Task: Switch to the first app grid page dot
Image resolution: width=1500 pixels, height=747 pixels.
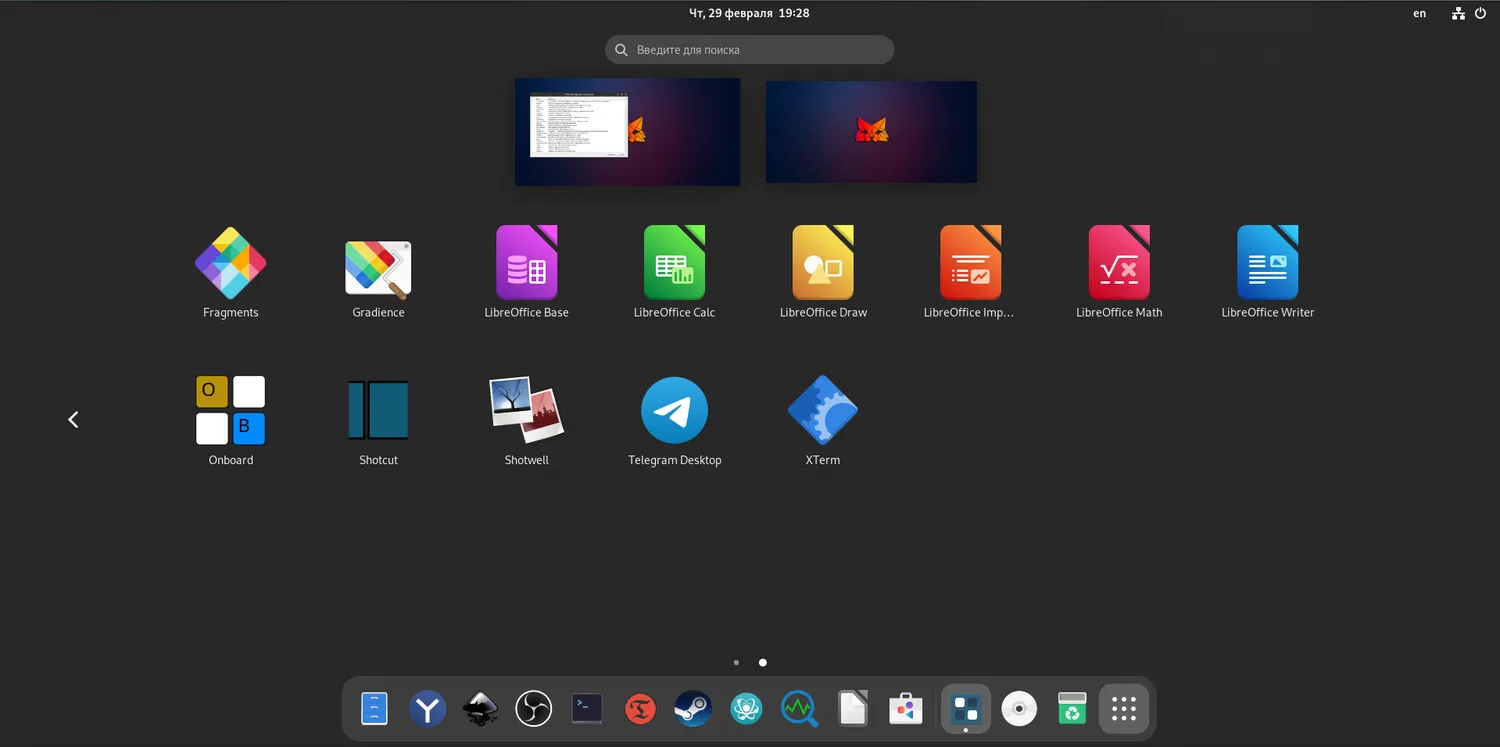Action: click(x=736, y=662)
